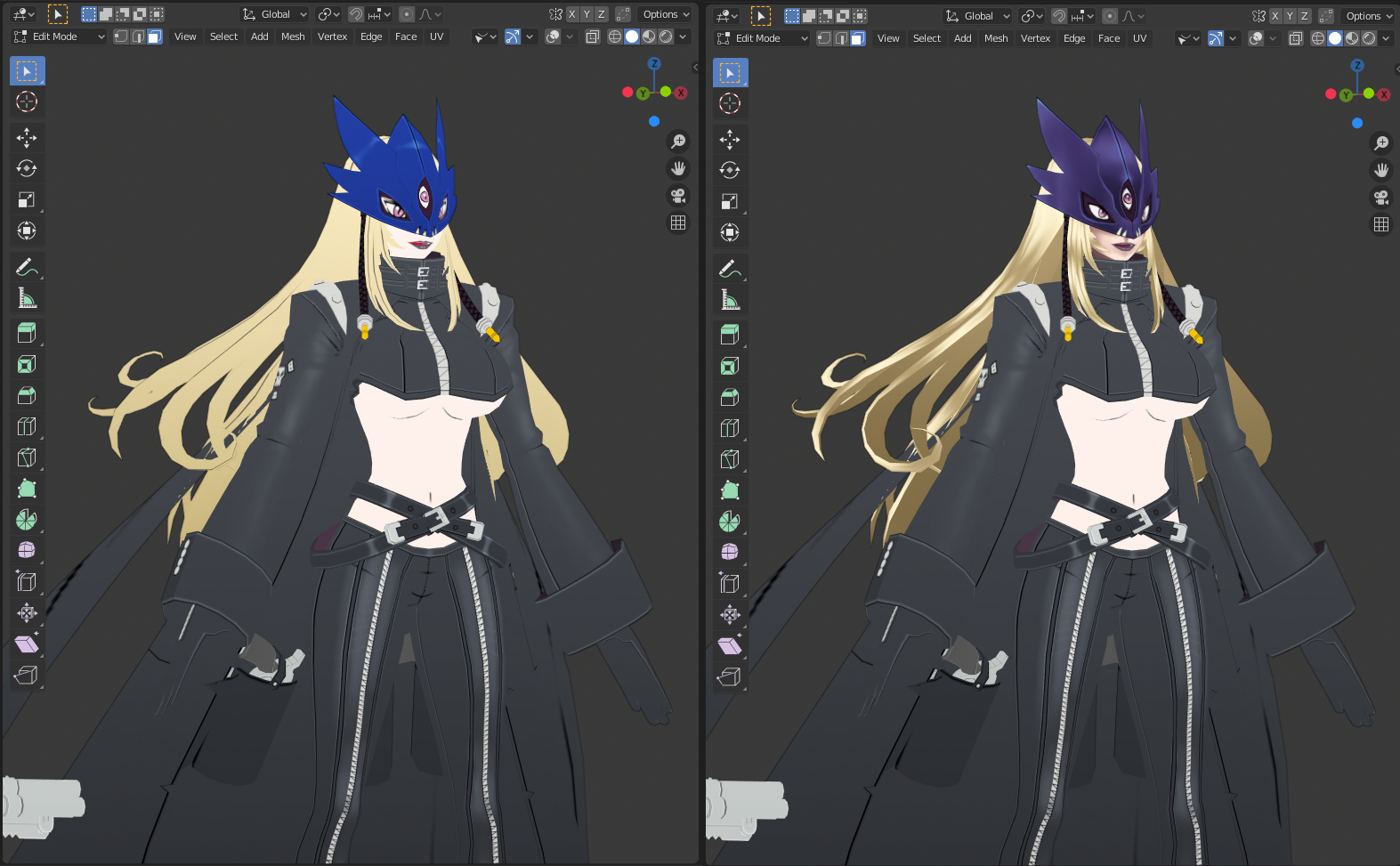Enable vertex select mode in left viewport

coord(121,36)
